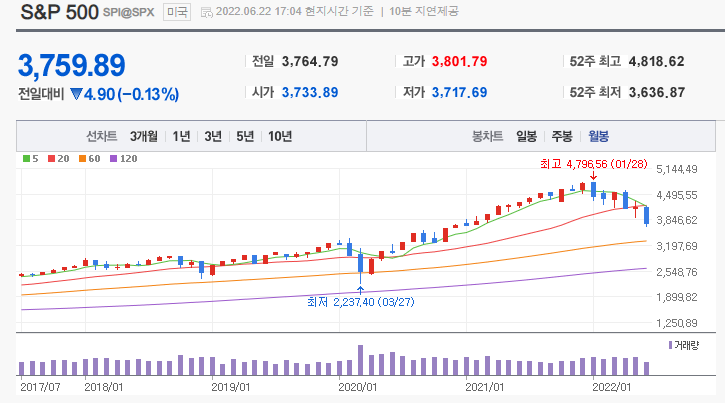
Task: Click the red 20-period moving average swatch
Action: click(51, 159)
